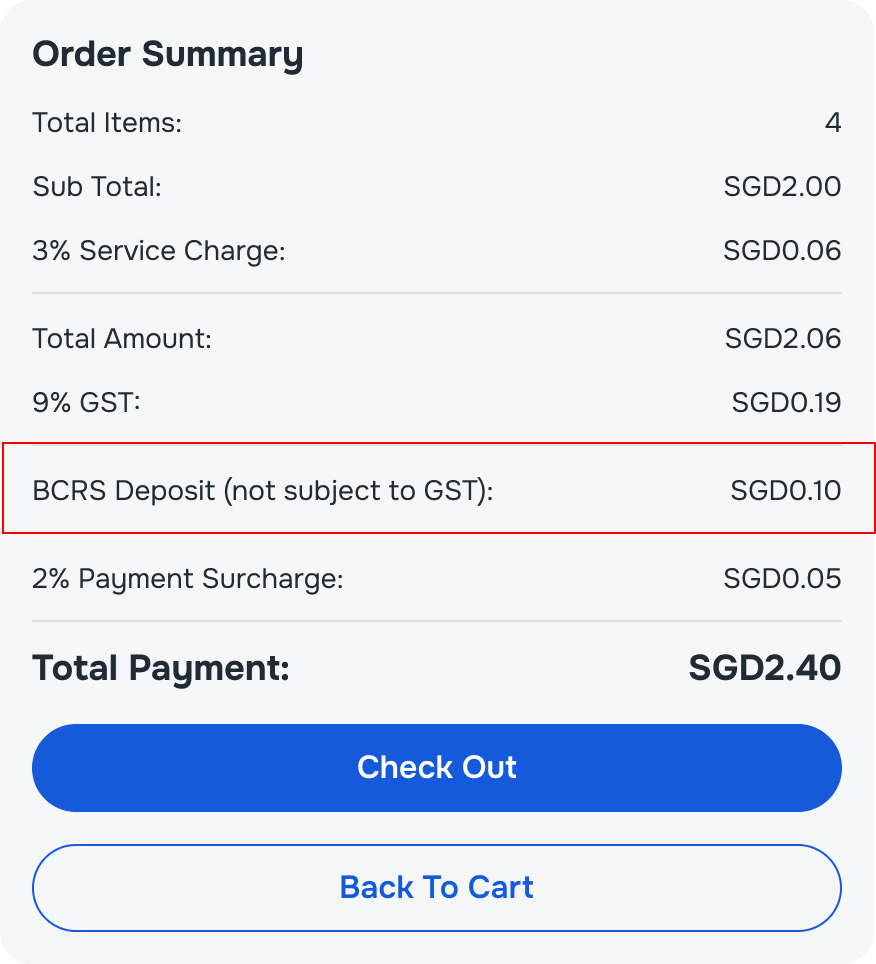This screenshot has height=964, width=876.
Task: Select the SGD0.05 surcharge value
Action: (782, 579)
